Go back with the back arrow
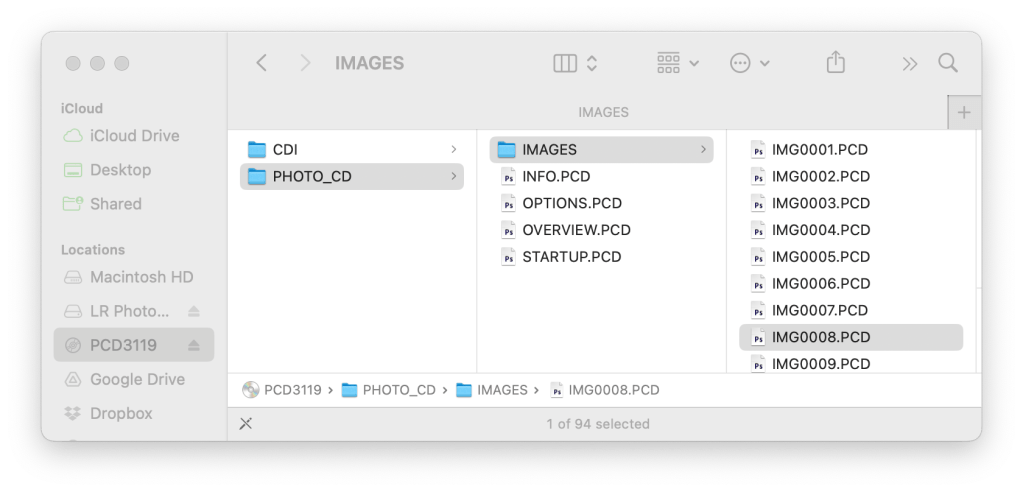This screenshot has height=492, width=1023. (262, 63)
